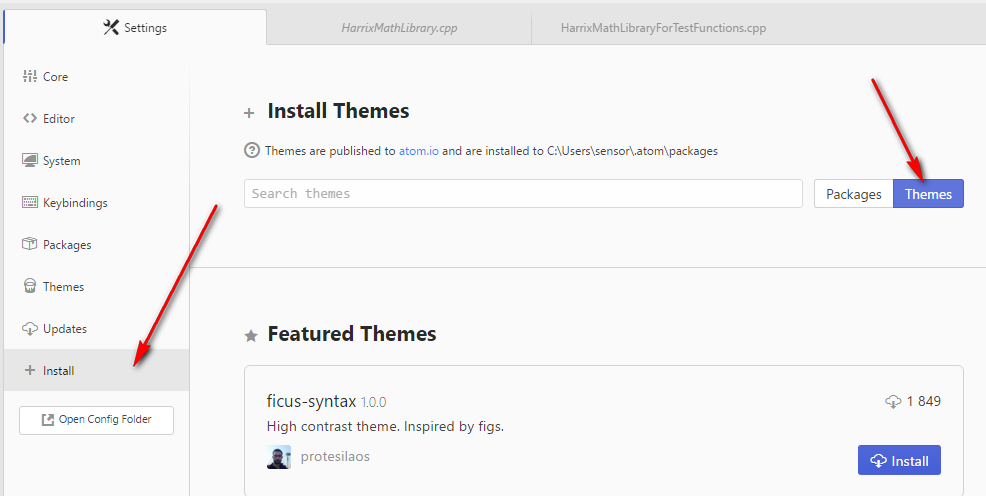
Task: Select the Themes search toggle button
Action: click(928, 194)
